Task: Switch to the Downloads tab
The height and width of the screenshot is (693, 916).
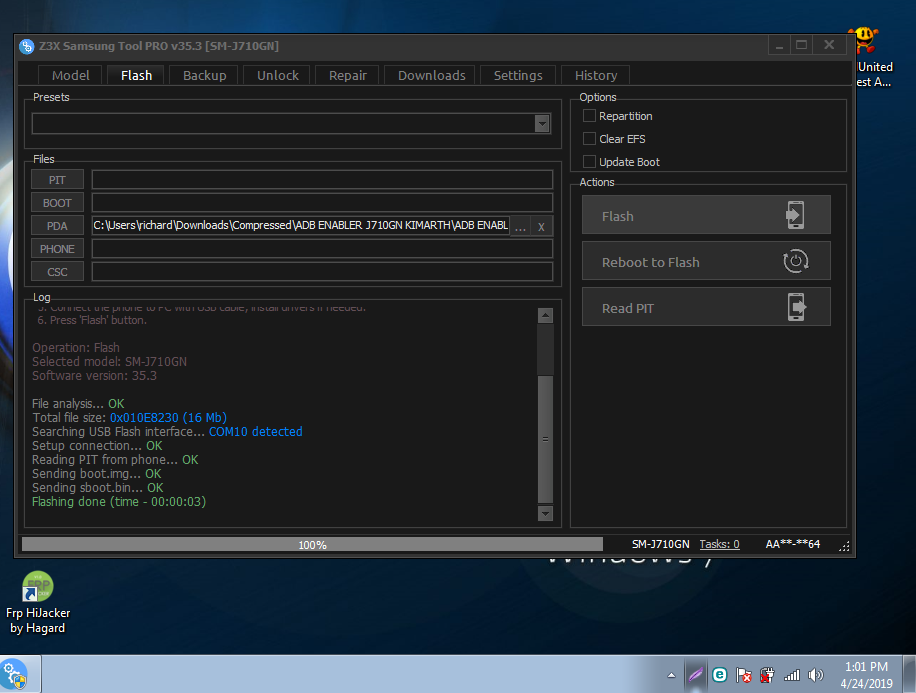Action: coord(432,75)
